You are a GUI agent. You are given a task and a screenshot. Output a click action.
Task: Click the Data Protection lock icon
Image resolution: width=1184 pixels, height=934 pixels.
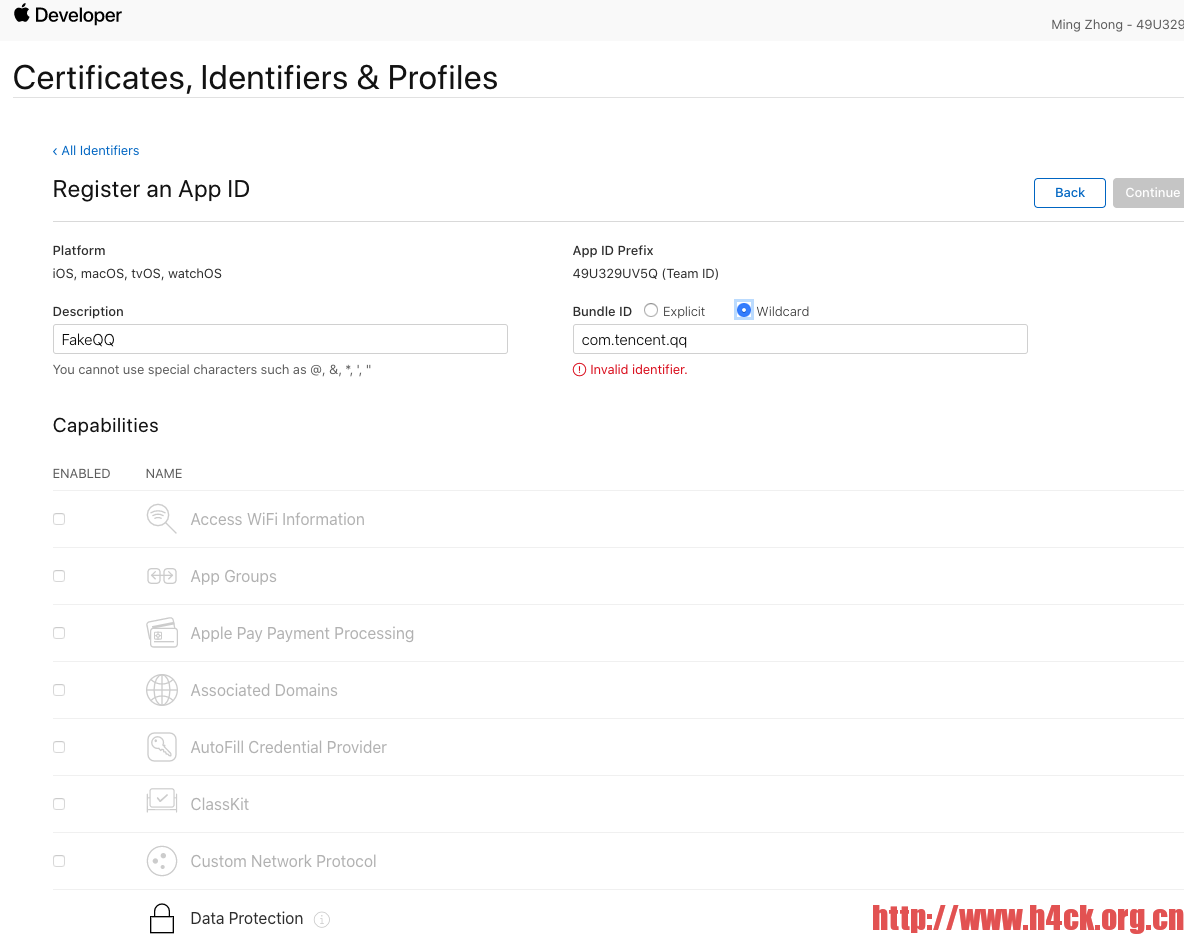[x=162, y=918]
